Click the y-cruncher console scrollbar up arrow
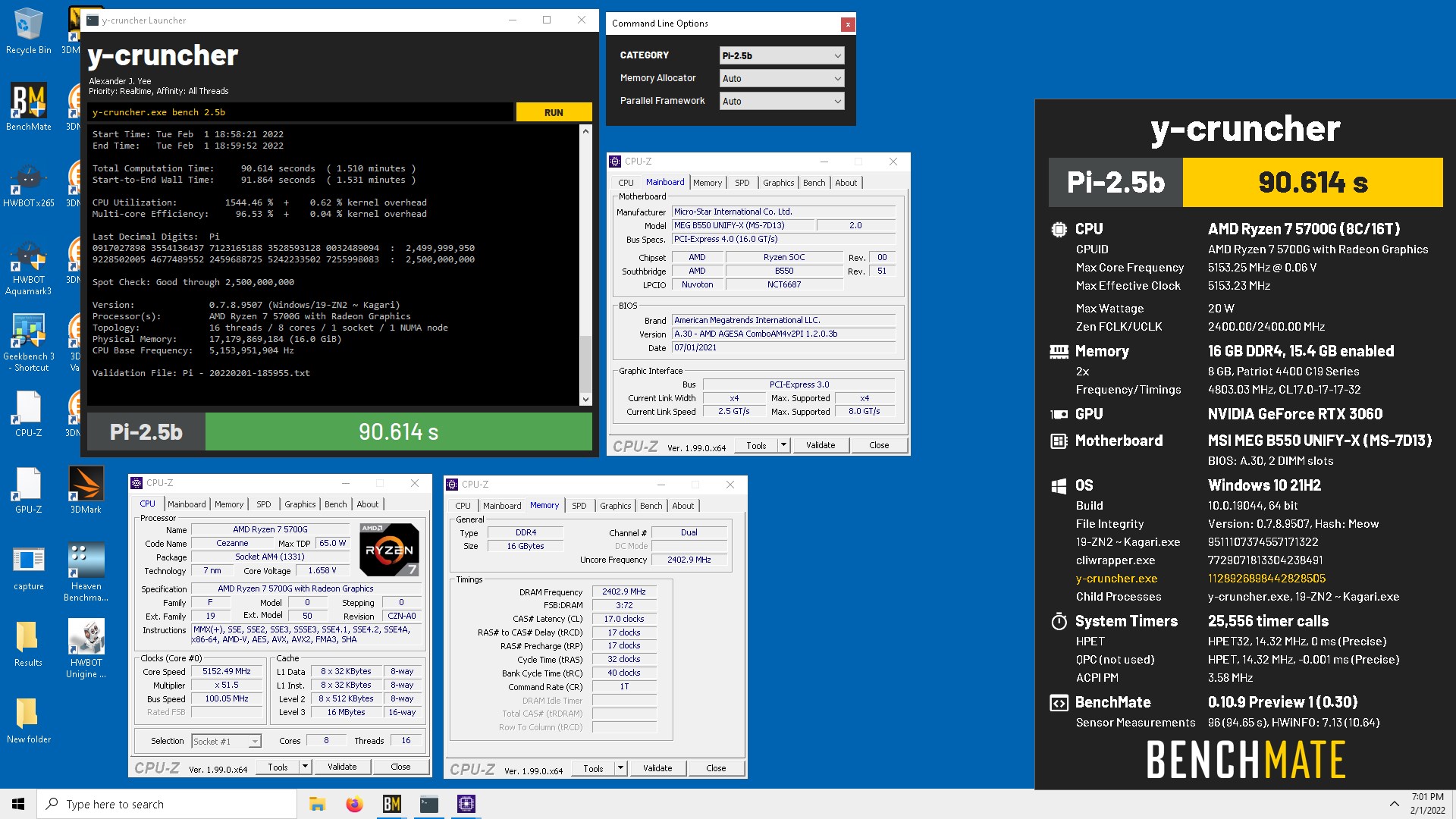Viewport: 1456px width, 819px height. pos(585,131)
